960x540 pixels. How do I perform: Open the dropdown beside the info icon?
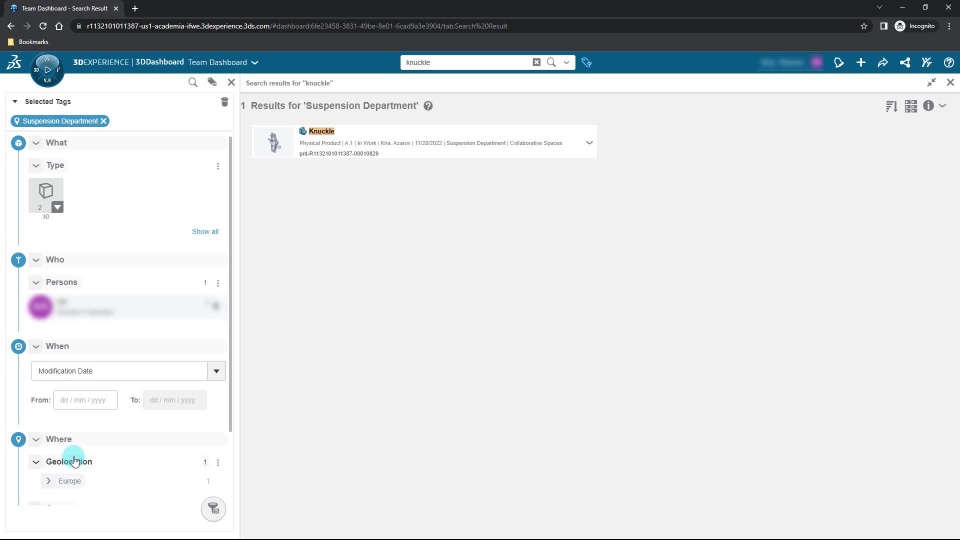pos(943,105)
